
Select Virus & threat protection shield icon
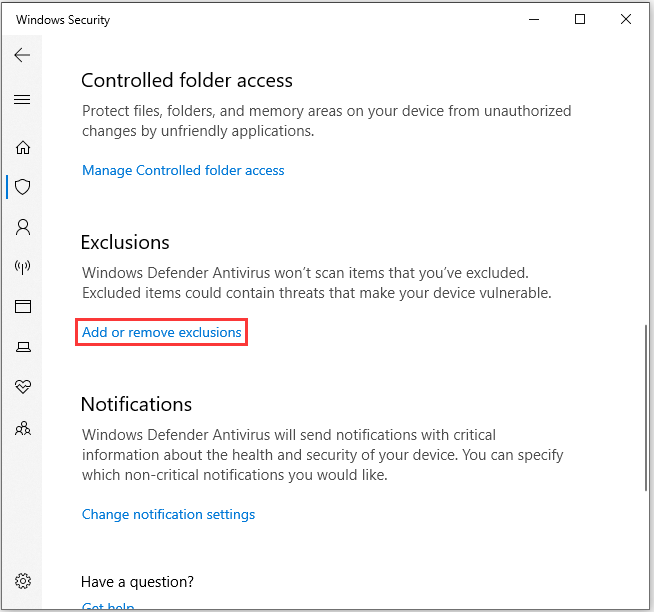click(23, 187)
